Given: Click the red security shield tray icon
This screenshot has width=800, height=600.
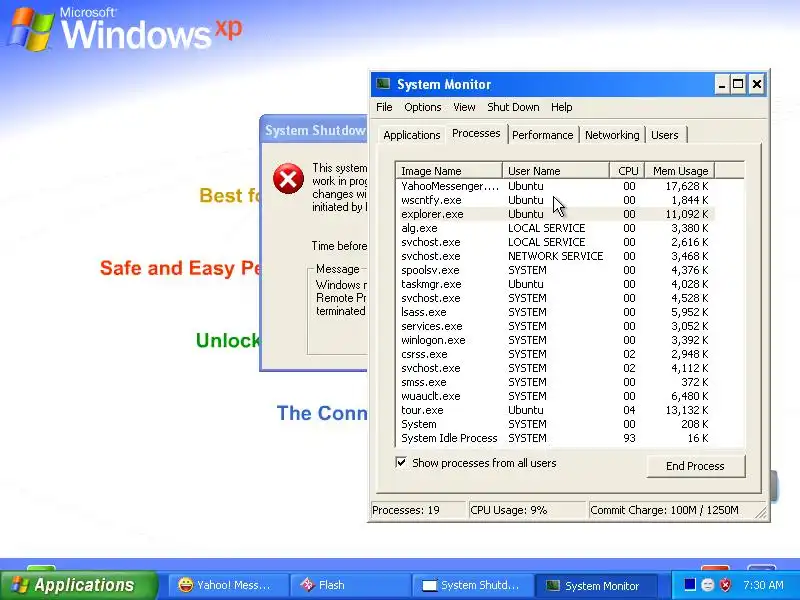Looking at the screenshot, I should coord(725,584).
